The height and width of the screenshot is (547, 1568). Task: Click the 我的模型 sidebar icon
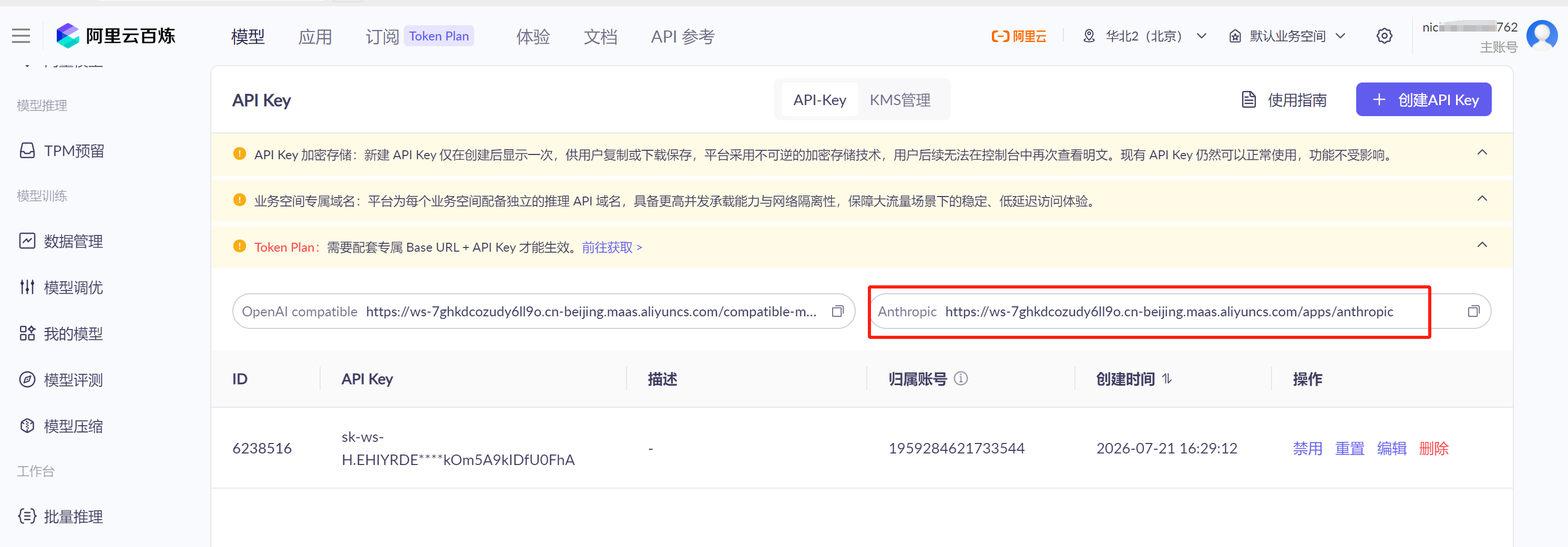pos(27,334)
